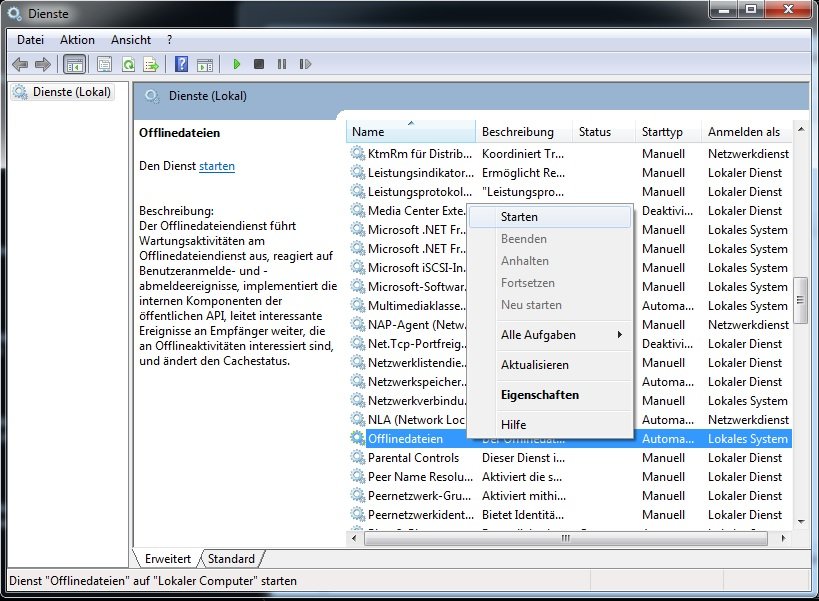Click the vertical scrollbar down arrow

tap(800, 522)
